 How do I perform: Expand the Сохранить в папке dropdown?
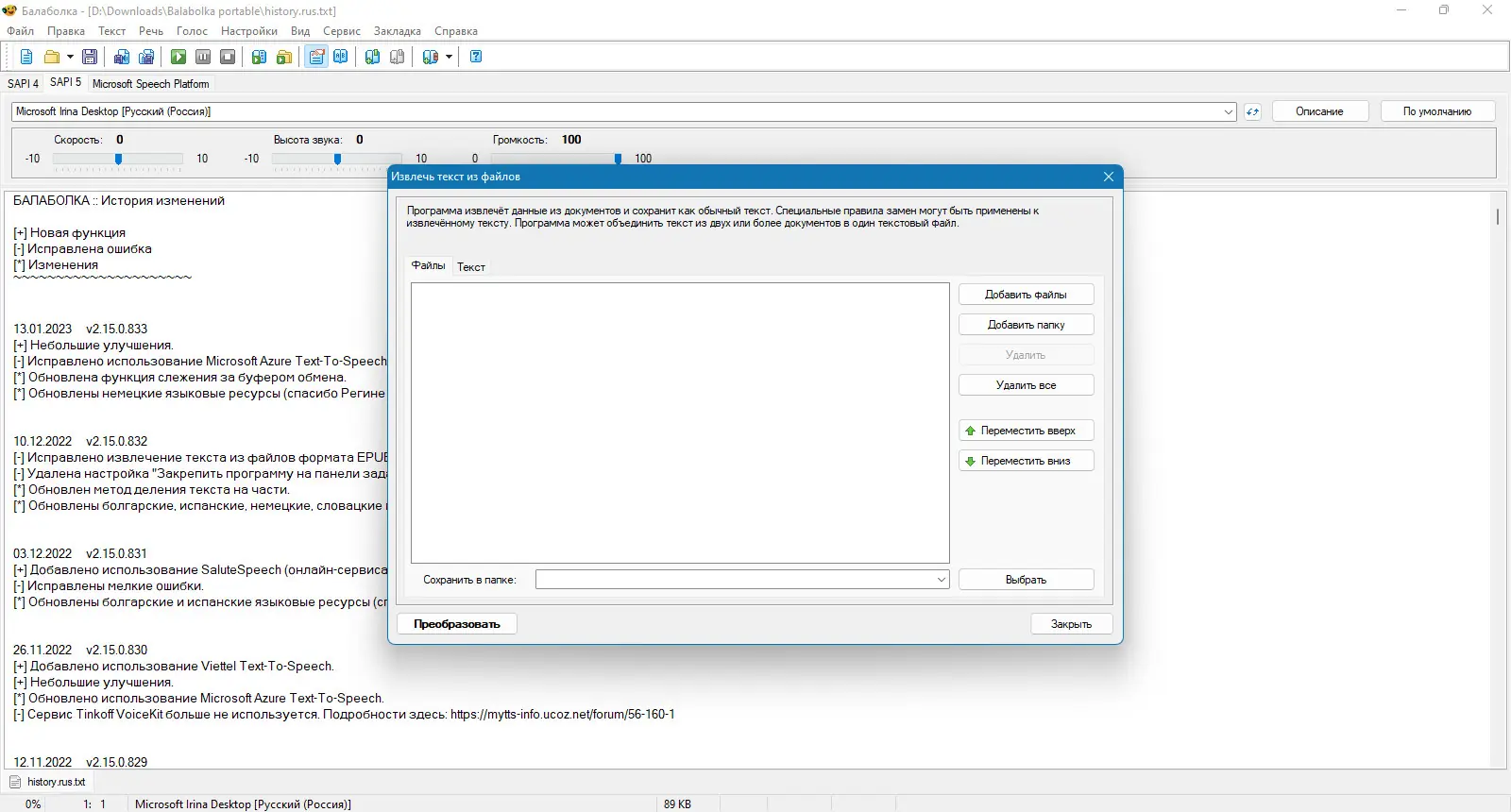coord(942,580)
